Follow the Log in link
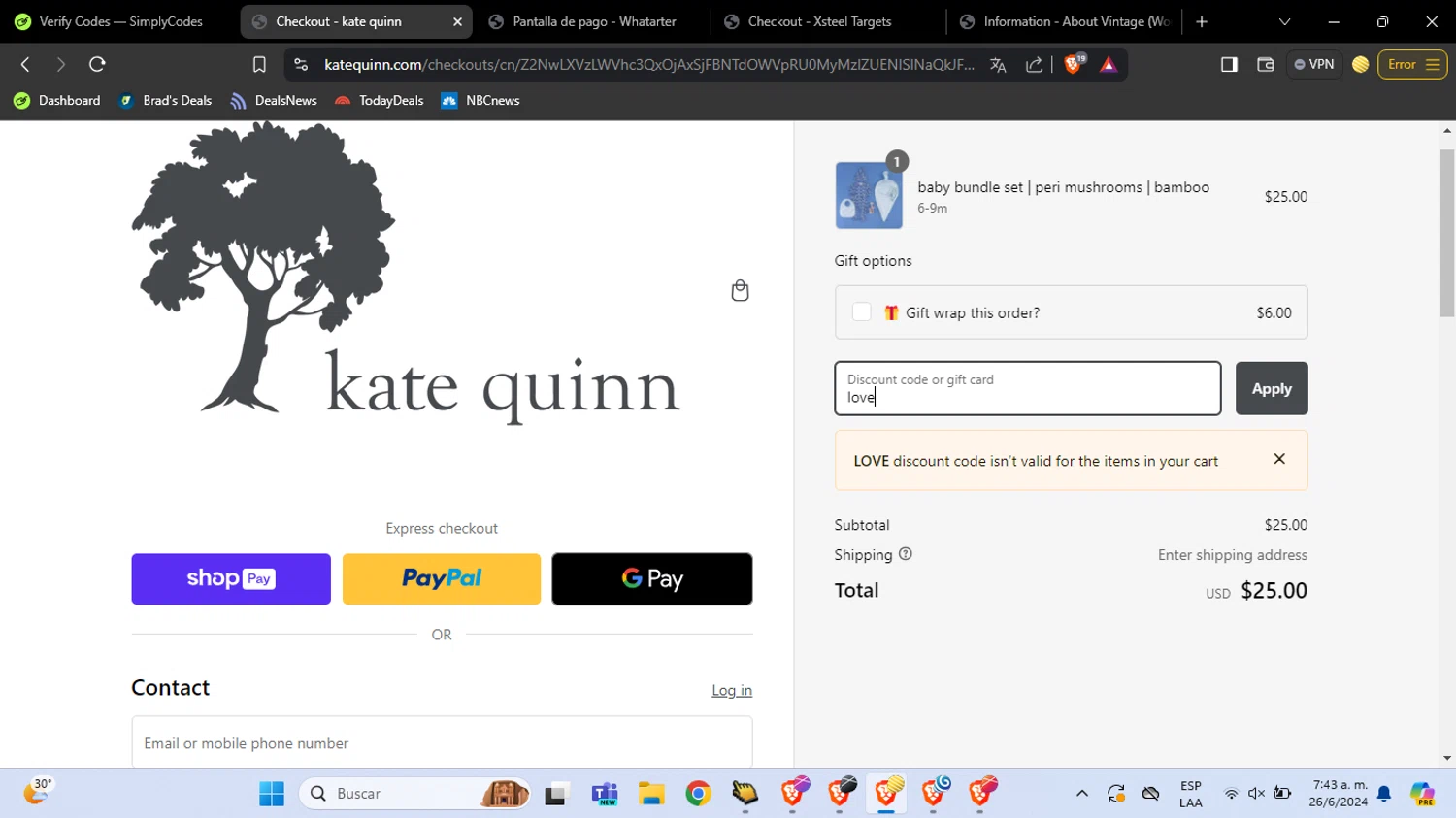This screenshot has height=818, width=1456. click(x=732, y=690)
